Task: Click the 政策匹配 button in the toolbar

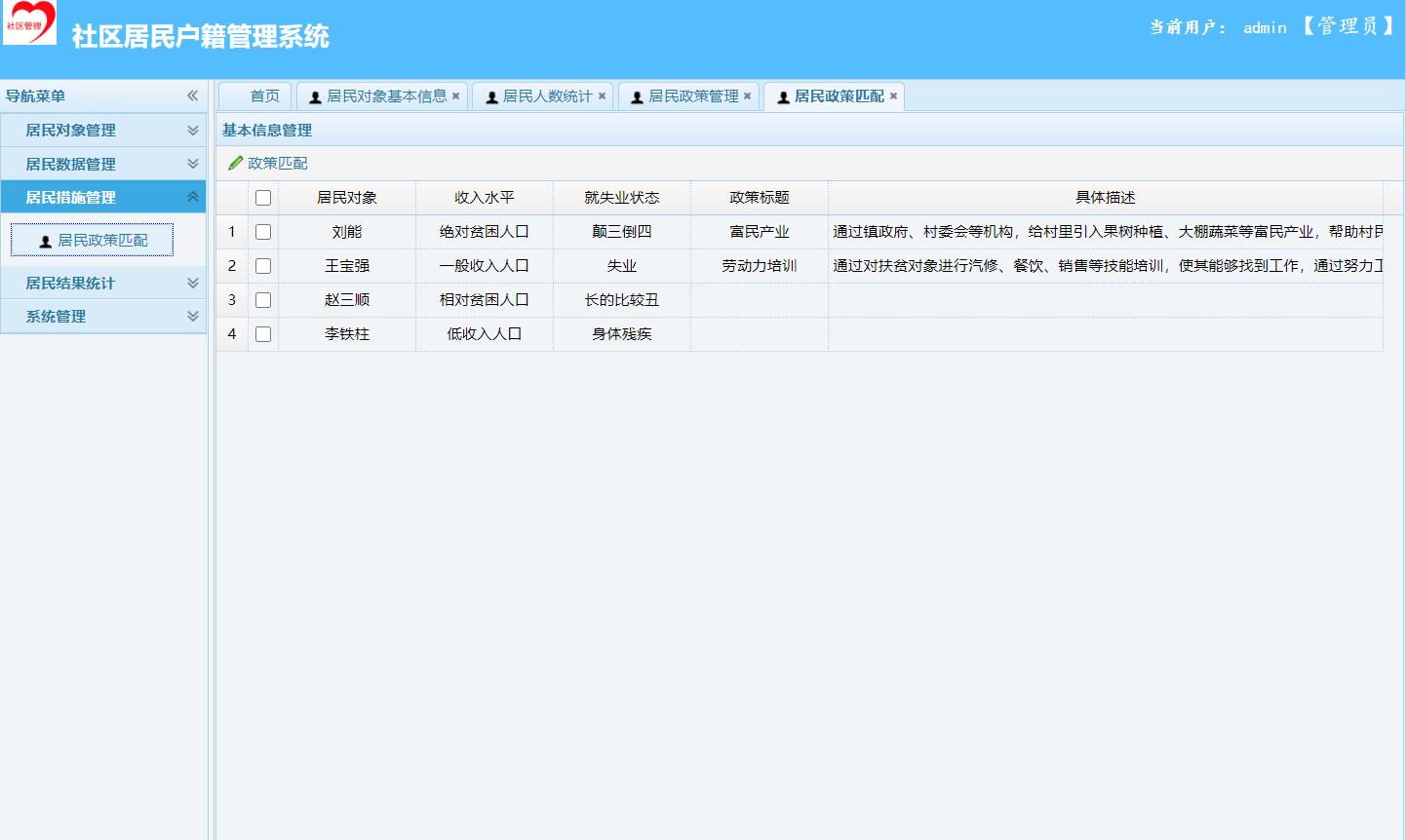Action: click(x=271, y=162)
